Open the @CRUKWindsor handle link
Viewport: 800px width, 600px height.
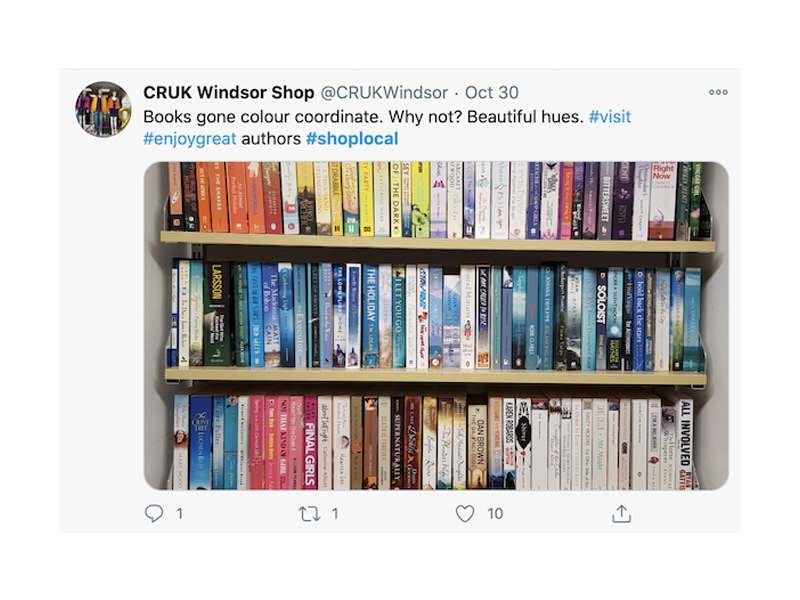coord(384,92)
